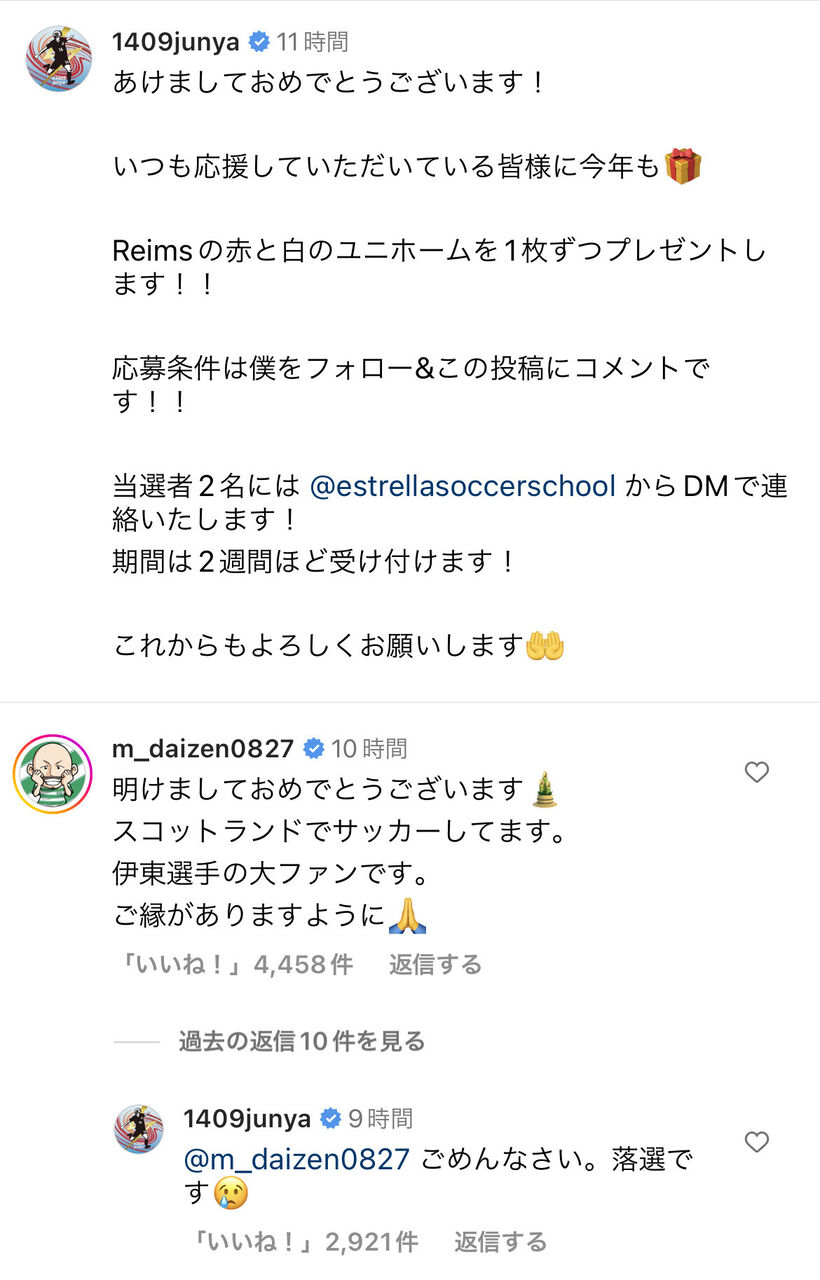Click the 11時間 timestamp on the caption

point(312,42)
